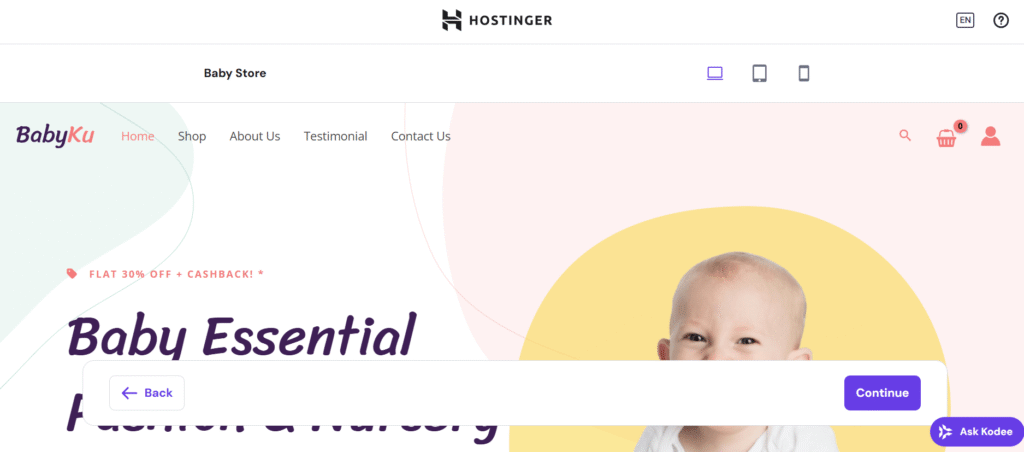Click the Flat 30% Off cashback tag
Viewport: 1024px width, 452px height.
point(165,274)
